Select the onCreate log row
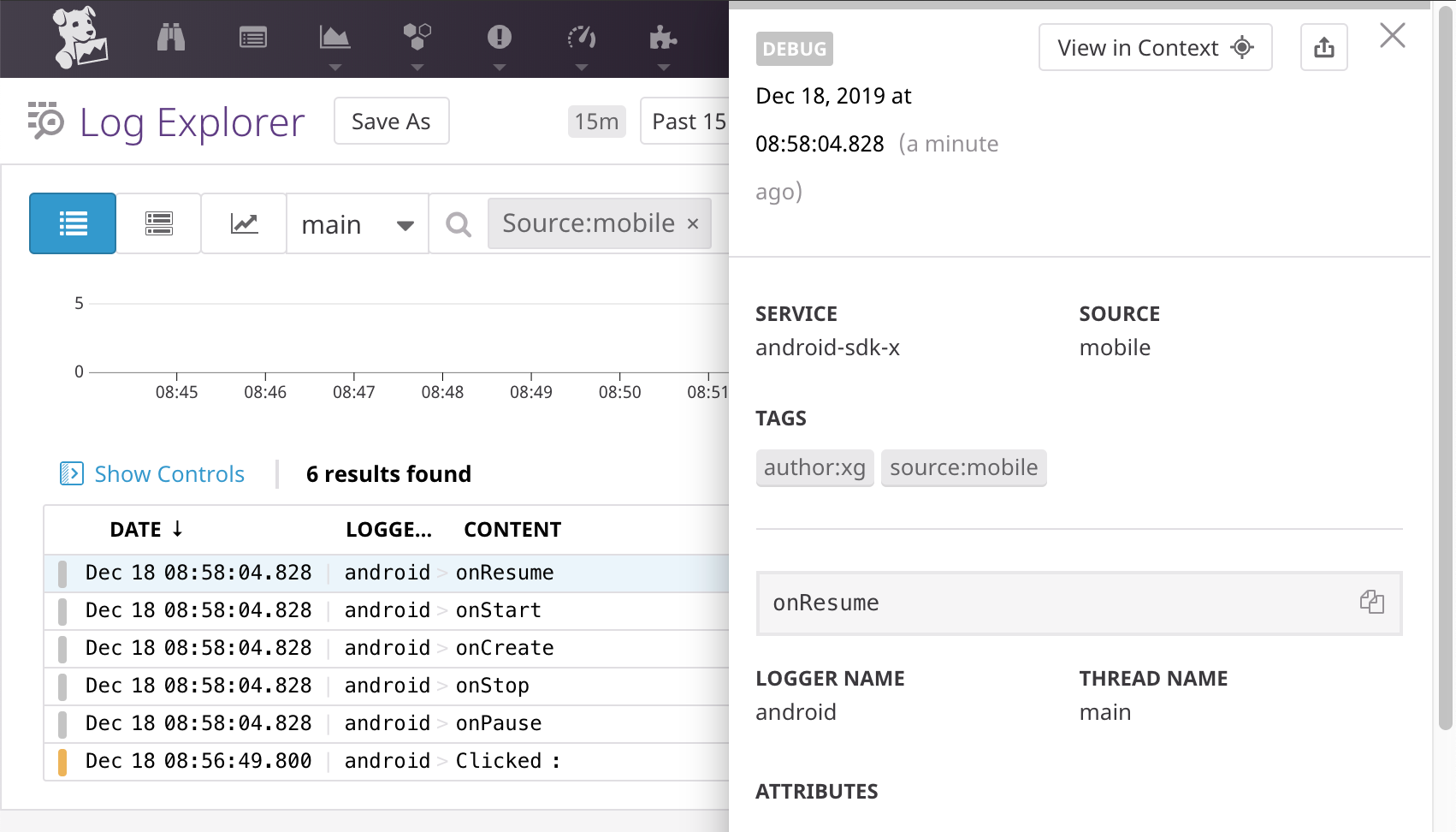This screenshot has width=1456, height=832. click(387, 648)
